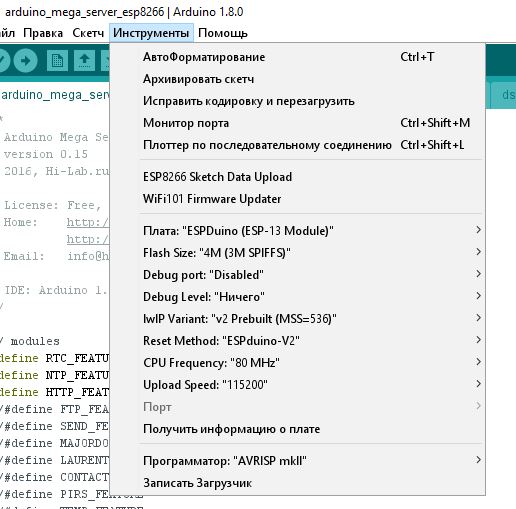Viewport: 516px width, 509px height.
Task: Expand Плата ESPDuino board submenu
Action: click(297, 231)
